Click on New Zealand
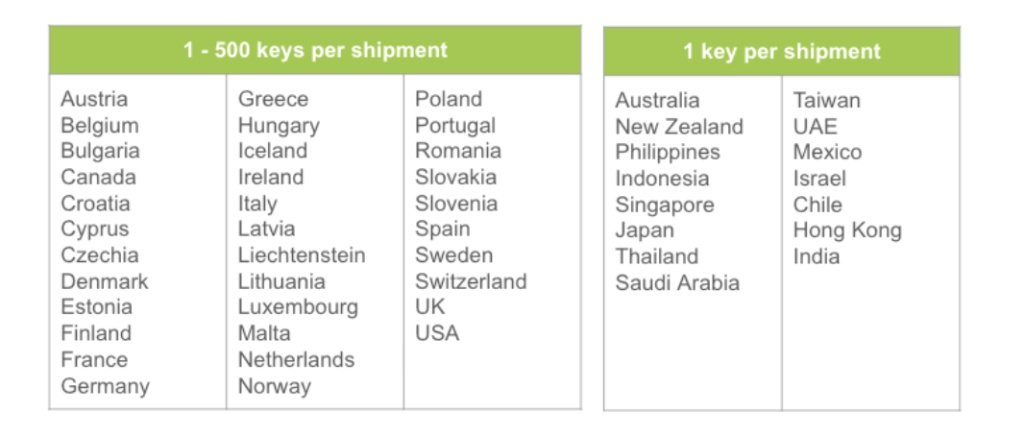Image resolution: width=1024 pixels, height=436 pixels. pos(679,126)
